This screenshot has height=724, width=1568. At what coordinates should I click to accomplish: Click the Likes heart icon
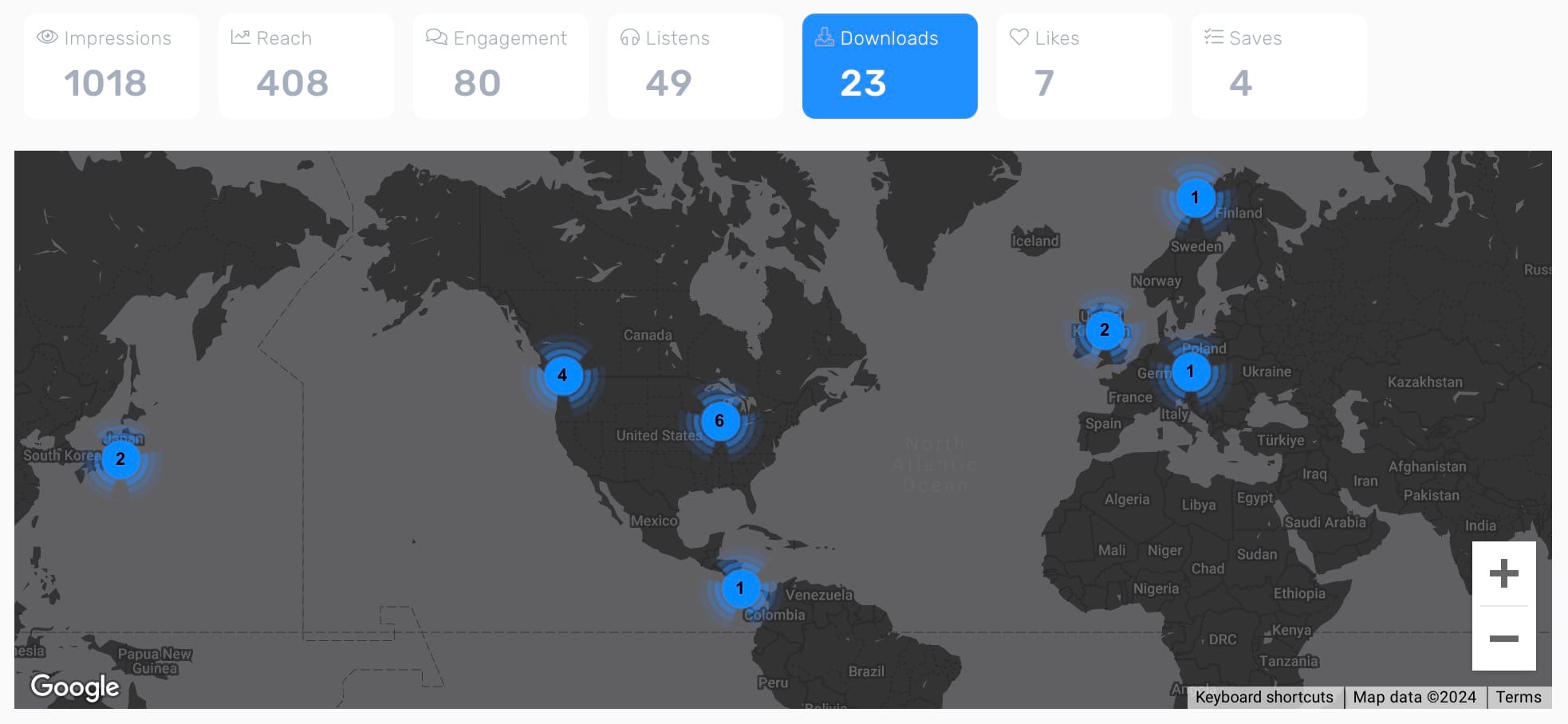point(1018,37)
